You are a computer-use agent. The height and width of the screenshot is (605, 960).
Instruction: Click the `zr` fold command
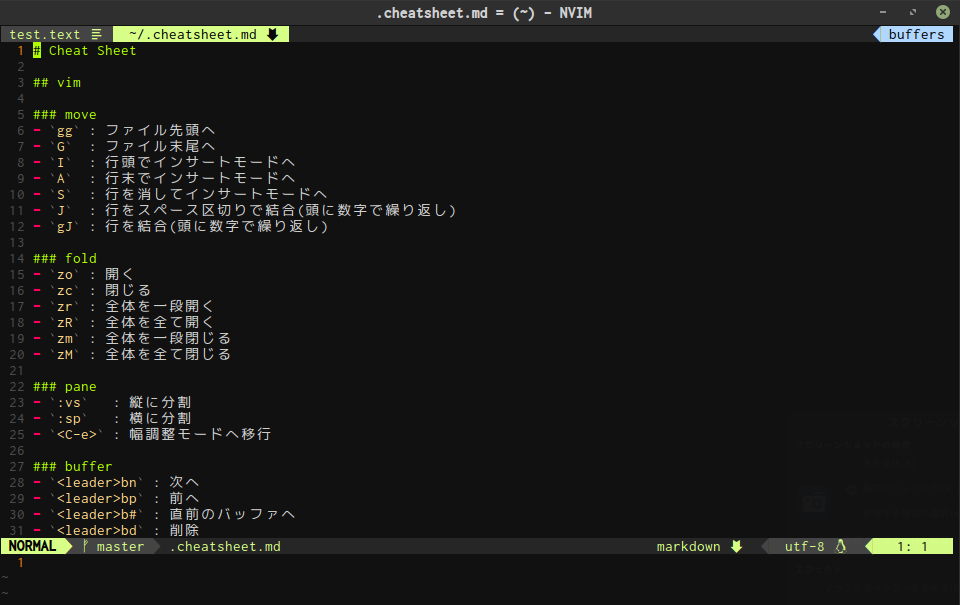click(65, 306)
